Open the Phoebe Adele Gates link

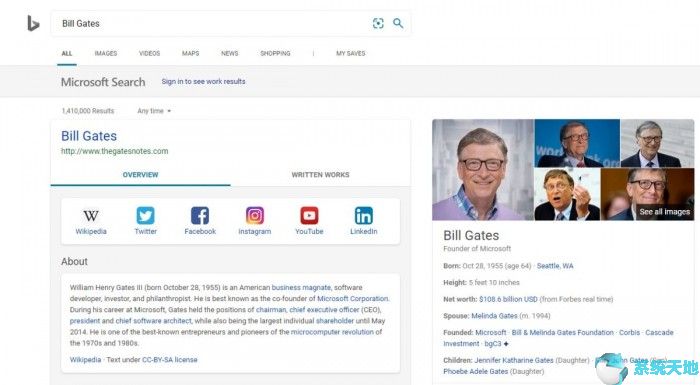[x=475, y=371]
